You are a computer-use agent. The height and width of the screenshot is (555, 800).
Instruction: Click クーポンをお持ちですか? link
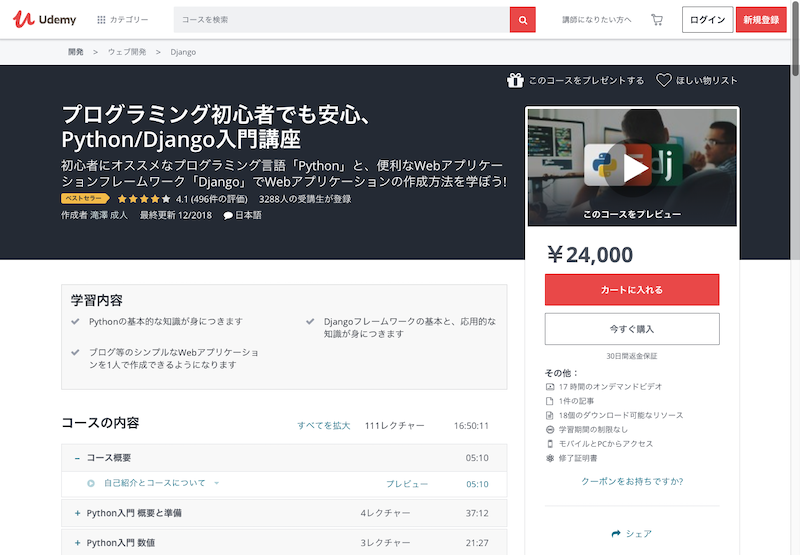tap(632, 481)
